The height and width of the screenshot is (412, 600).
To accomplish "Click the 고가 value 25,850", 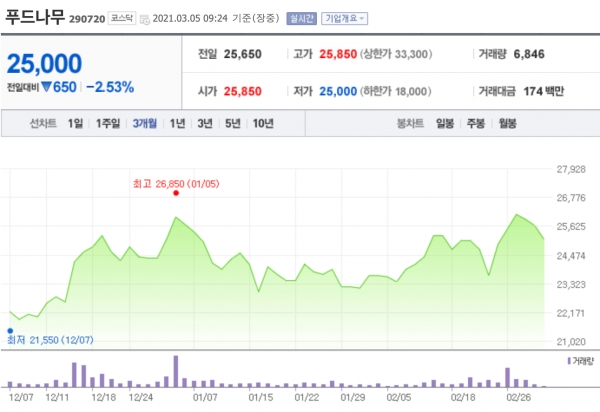I will 338,54.
